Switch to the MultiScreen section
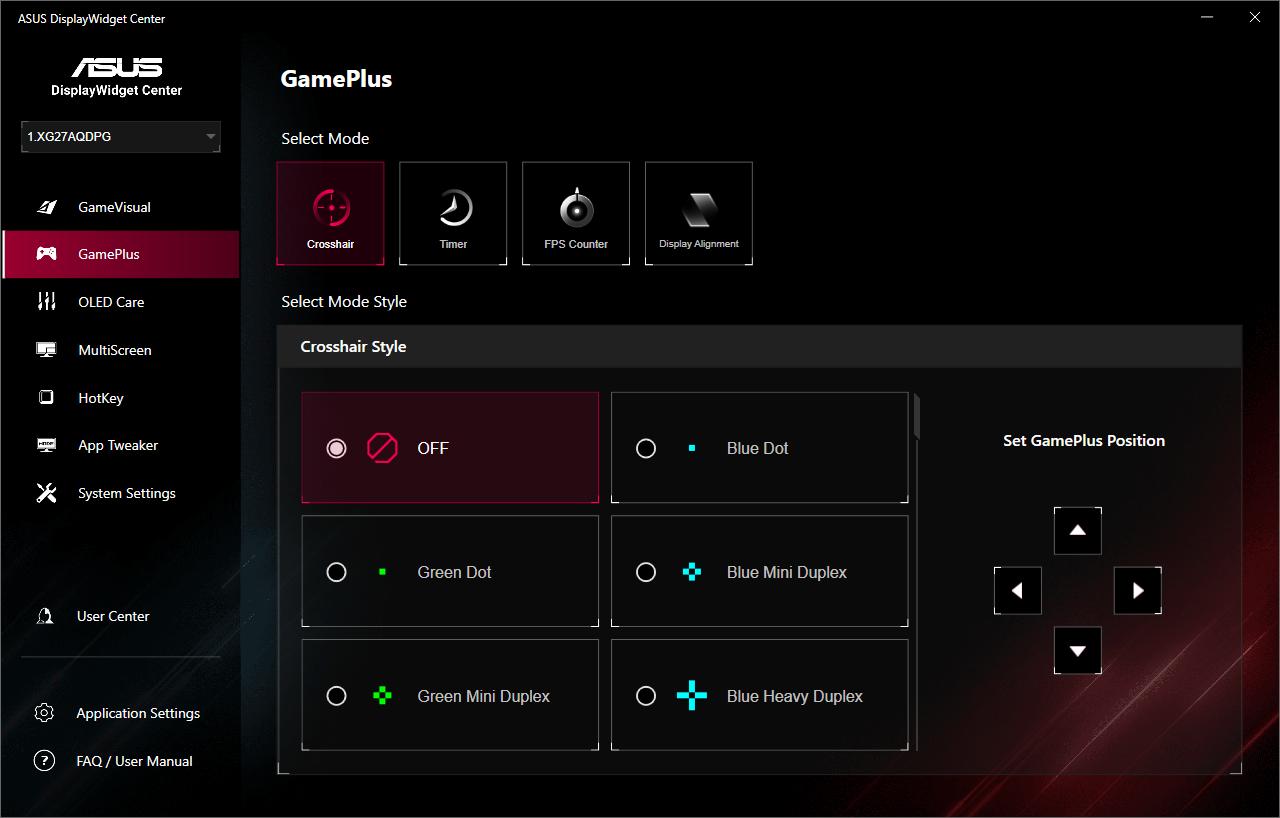 [120, 350]
